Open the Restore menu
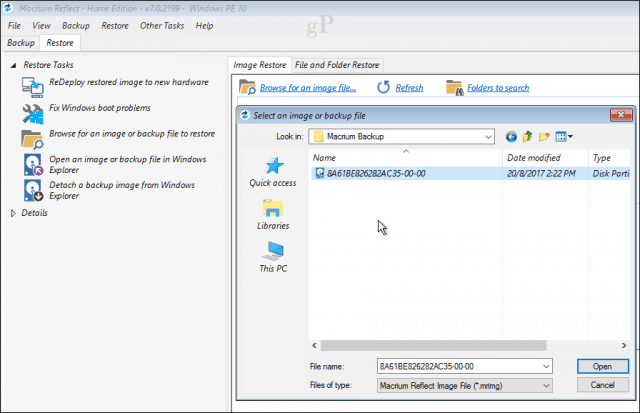This screenshot has height=413, width=640. (x=115, y=26)
